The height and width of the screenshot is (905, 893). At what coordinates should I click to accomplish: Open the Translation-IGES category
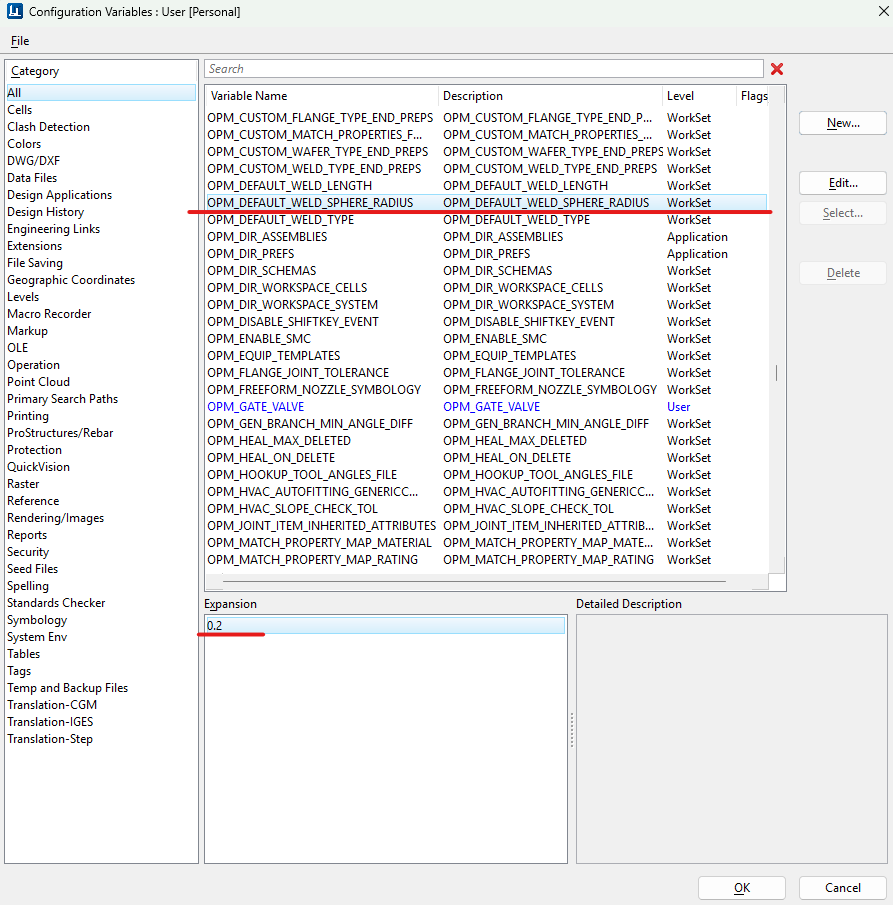(x=50, y=722)
